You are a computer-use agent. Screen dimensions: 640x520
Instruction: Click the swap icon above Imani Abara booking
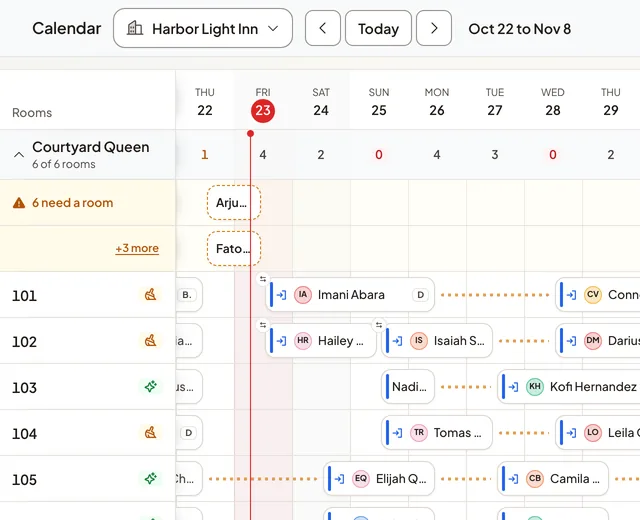pos(263,279)
